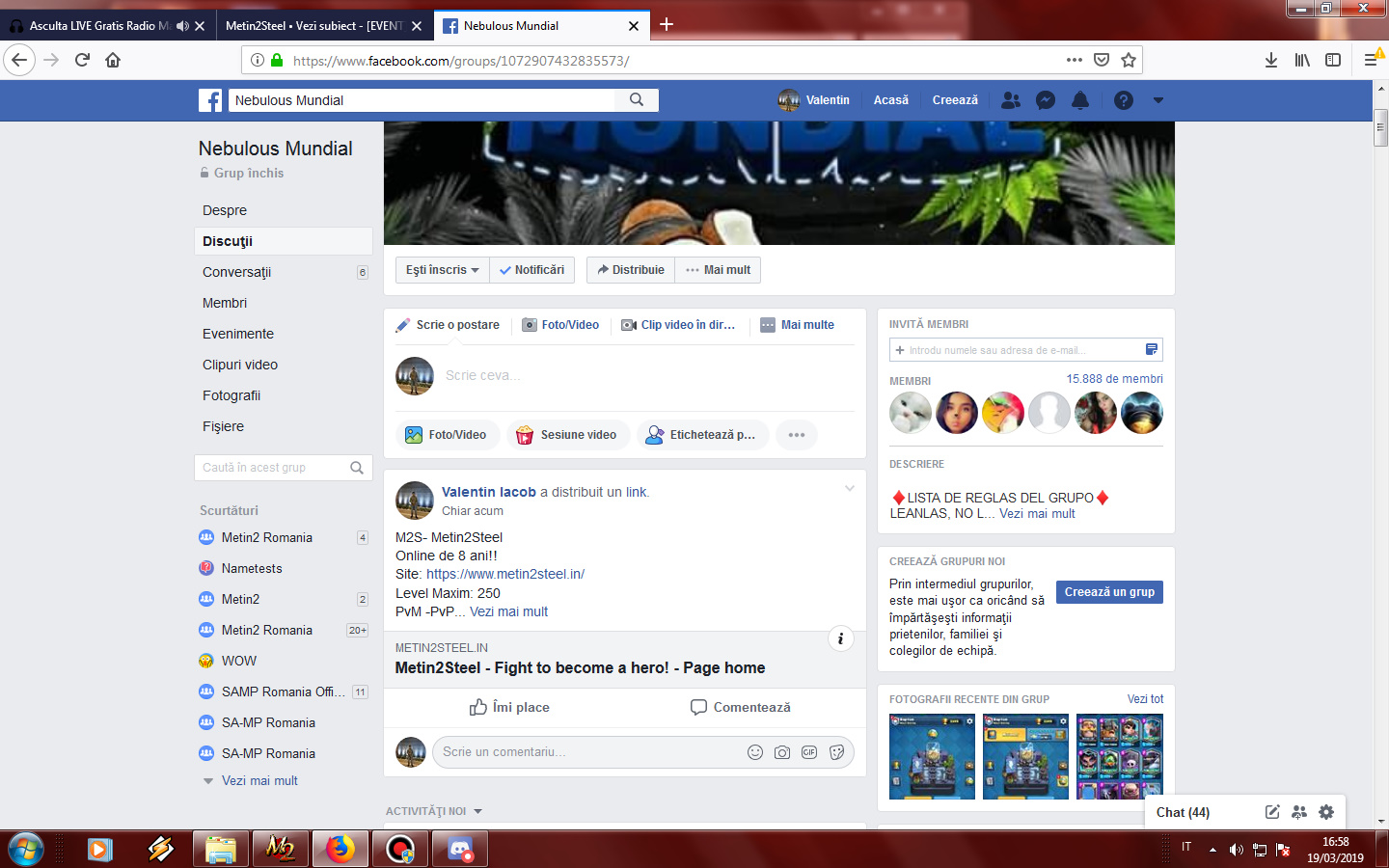Expand account dropdown arrow in top bar
This screenshot has width=1389, height=868.
click(1158, 100)
